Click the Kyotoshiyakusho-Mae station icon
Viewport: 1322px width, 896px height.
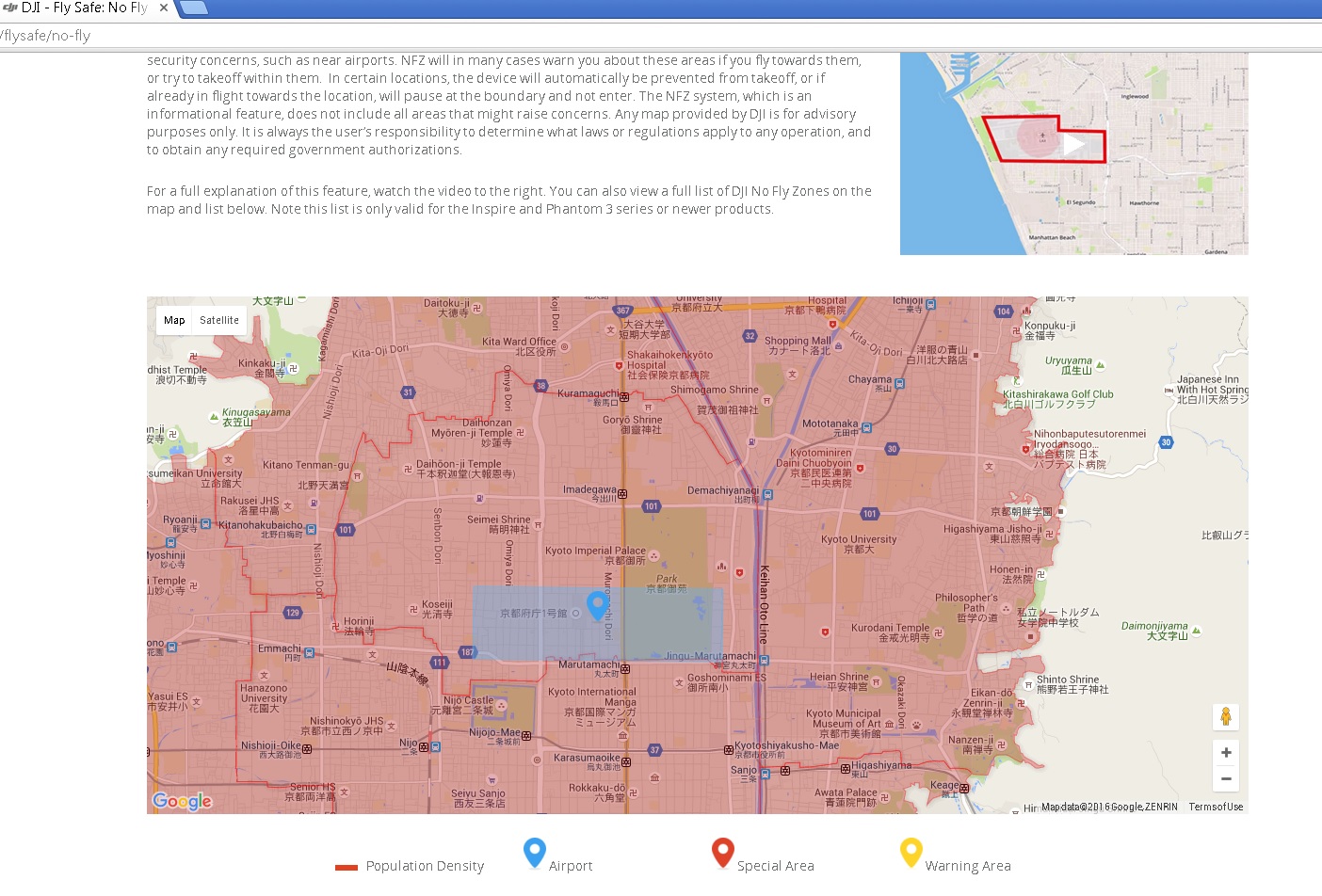pyautogui.click(x=729, y=750)
